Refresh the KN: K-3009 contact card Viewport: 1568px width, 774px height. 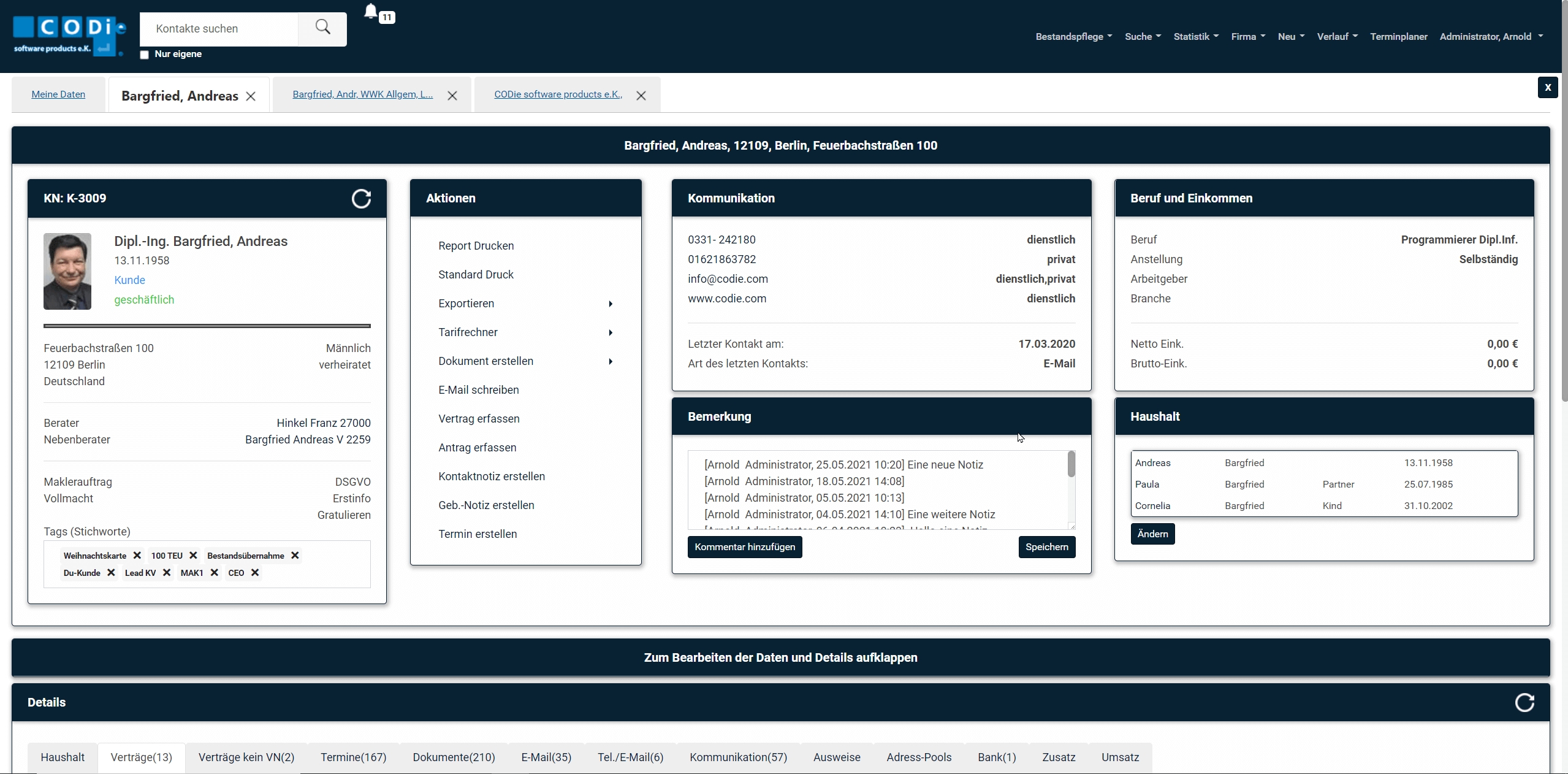[361, 199]
